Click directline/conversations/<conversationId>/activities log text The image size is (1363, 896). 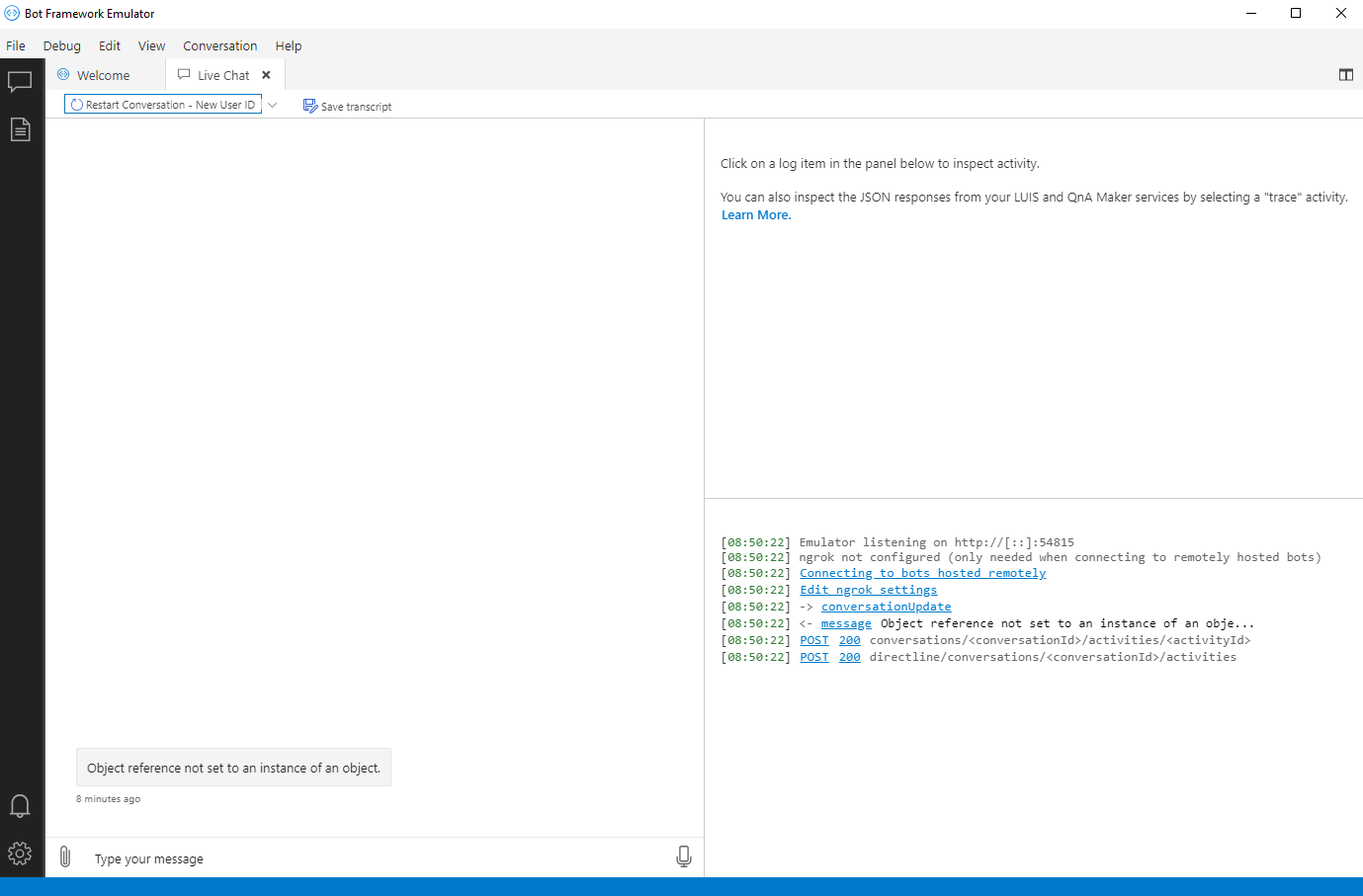1053,657
